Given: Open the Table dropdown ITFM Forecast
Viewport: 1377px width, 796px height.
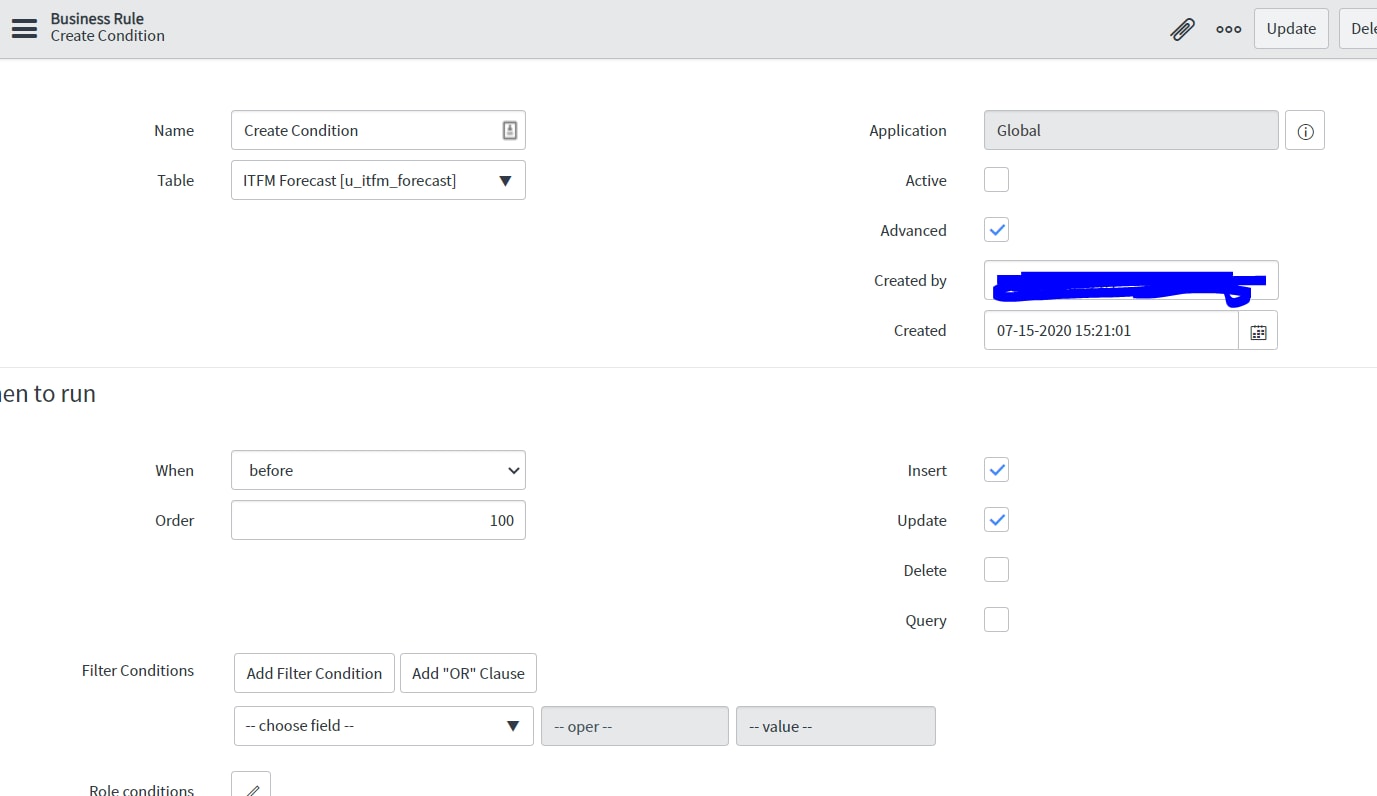Looking at the screenshot, I should click(x=378, y=181).
